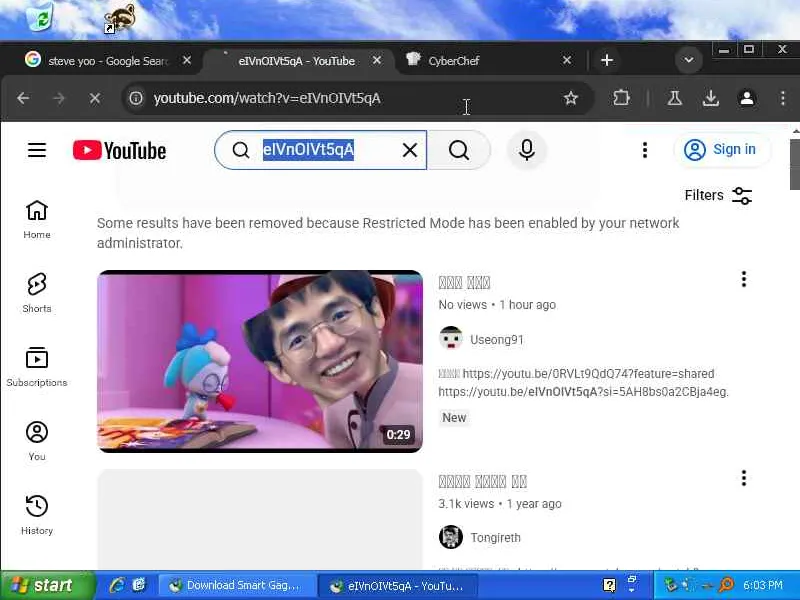Image resolution: width=800 pixels, height=600 pixels.
Task: Click the Tongireth video title
Action: pos(483,481)
